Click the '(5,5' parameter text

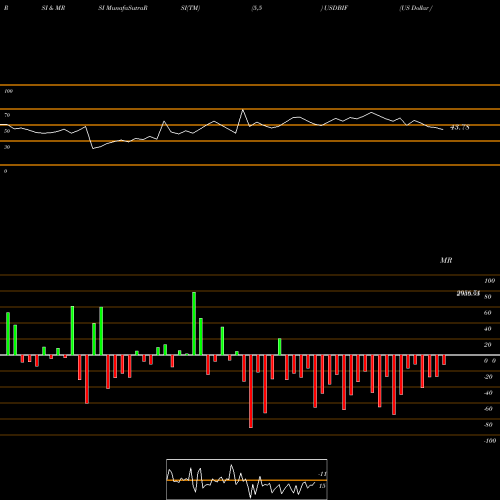(x=257, y=8)
